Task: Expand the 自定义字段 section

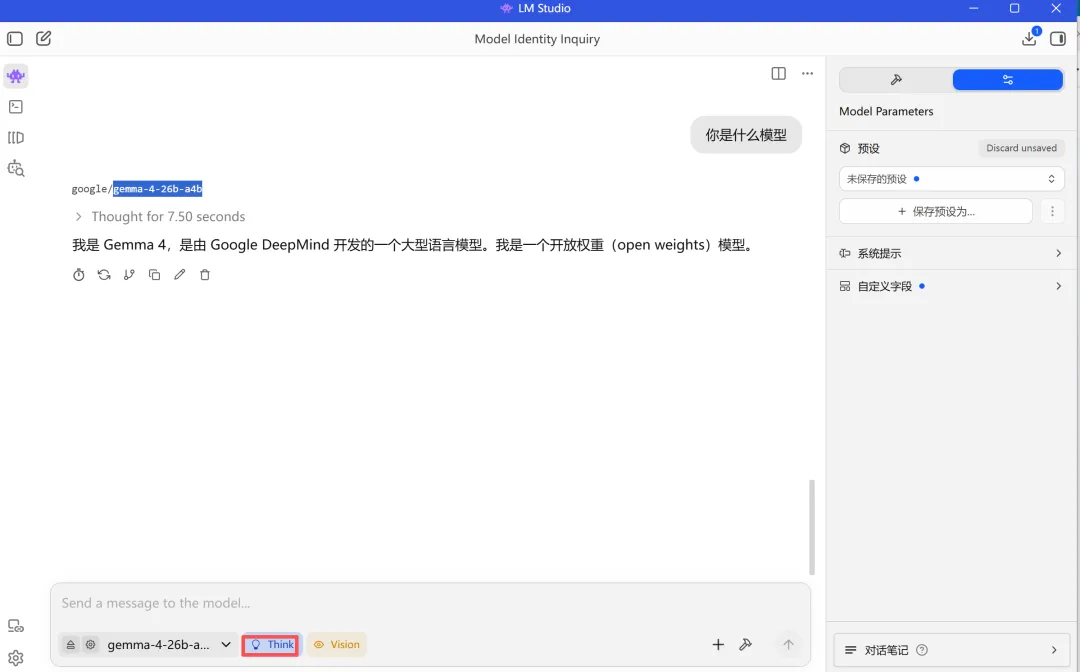Action: [951, 286]
